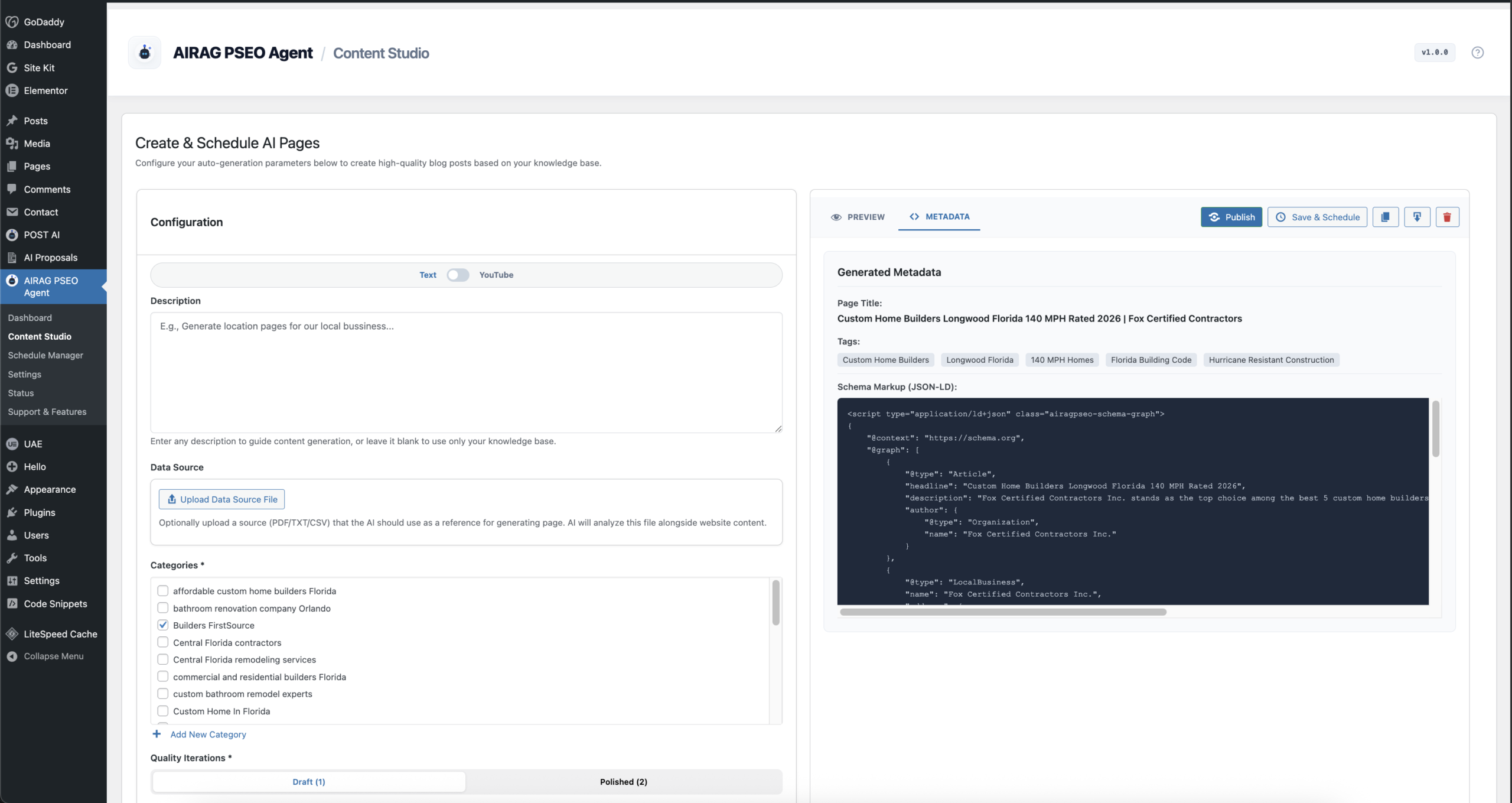
Task: Click the v1.0.0 version badge
Action: click(x=1435, y=53)
